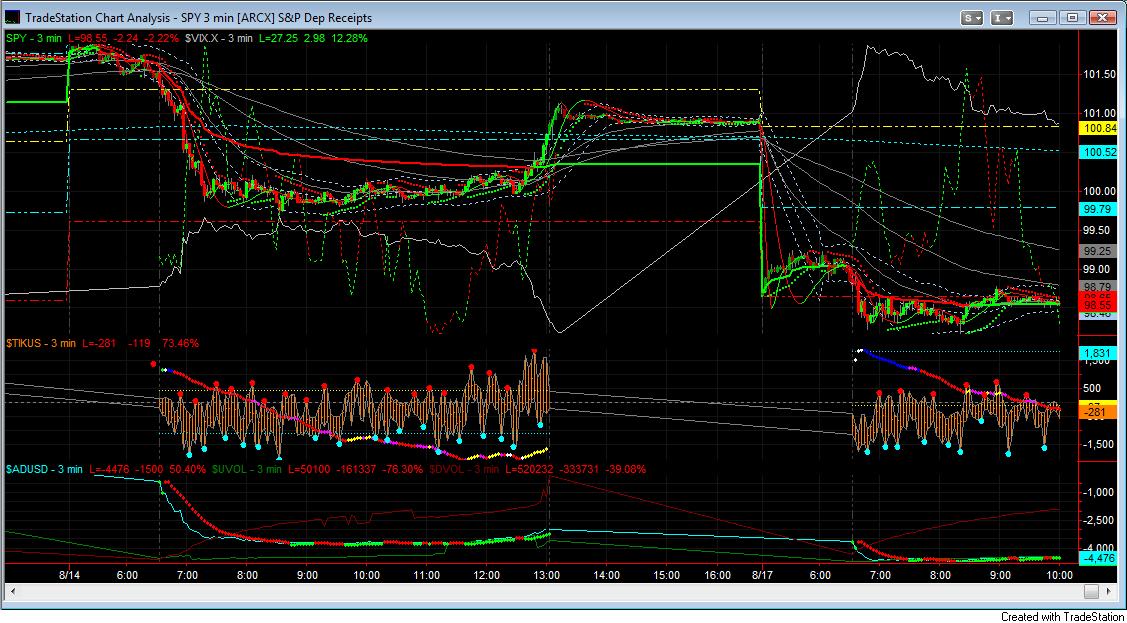Click the -2,500 scale label in bottom subgraph
Image resolution: width=1127 pixels, height=623 pixels.
point(1098,520)
